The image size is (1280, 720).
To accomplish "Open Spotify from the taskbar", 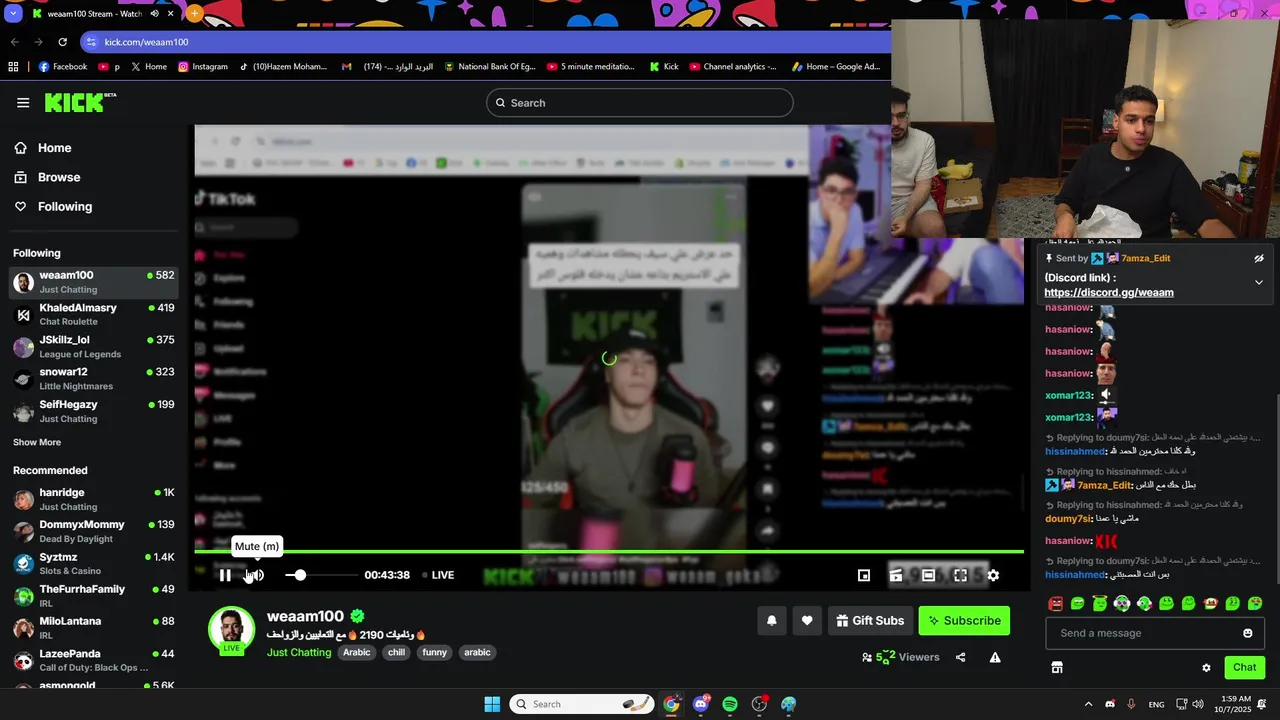I will click(x=730, y=704).
